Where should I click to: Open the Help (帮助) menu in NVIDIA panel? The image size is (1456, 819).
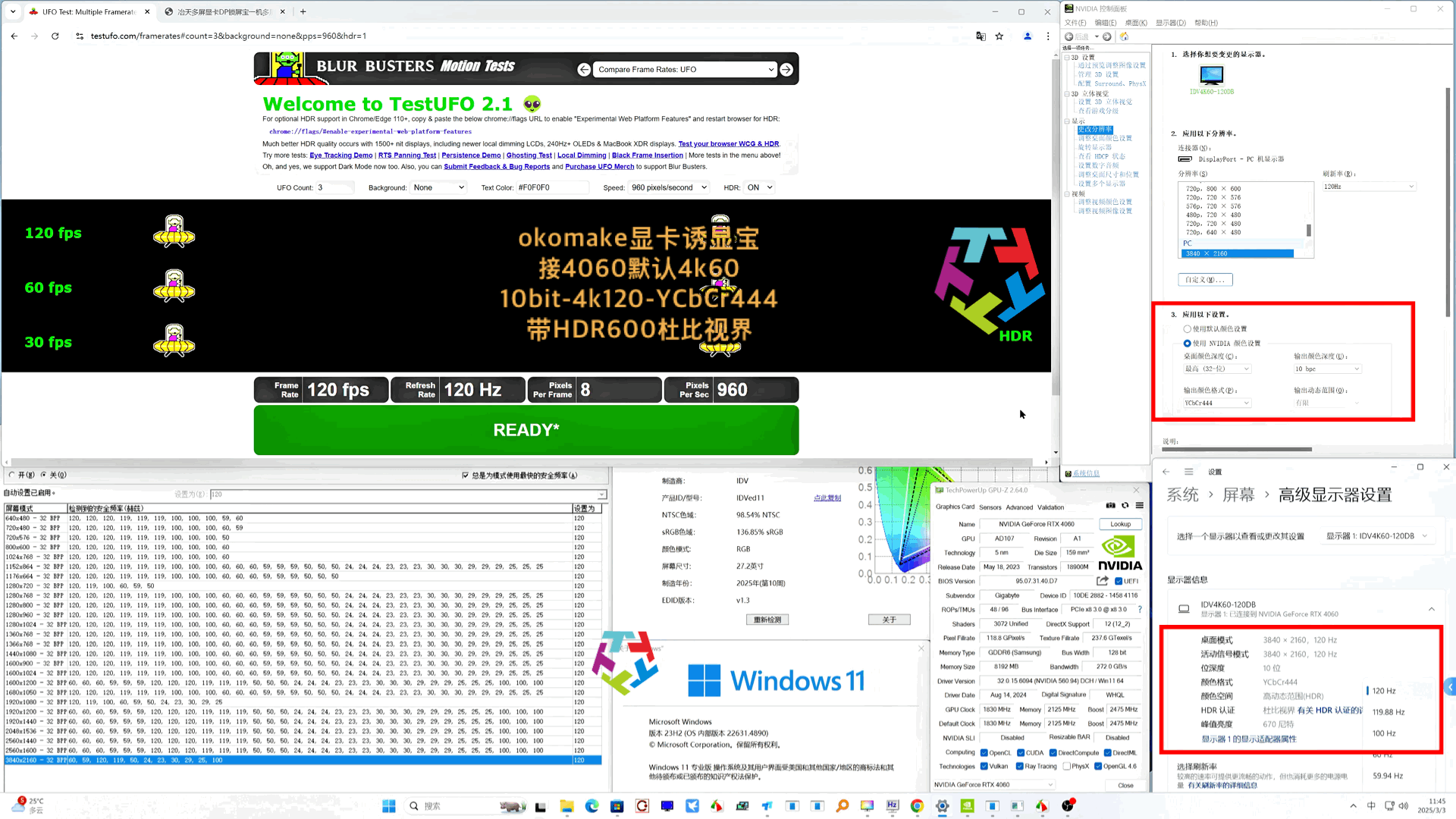(1206, 23)
